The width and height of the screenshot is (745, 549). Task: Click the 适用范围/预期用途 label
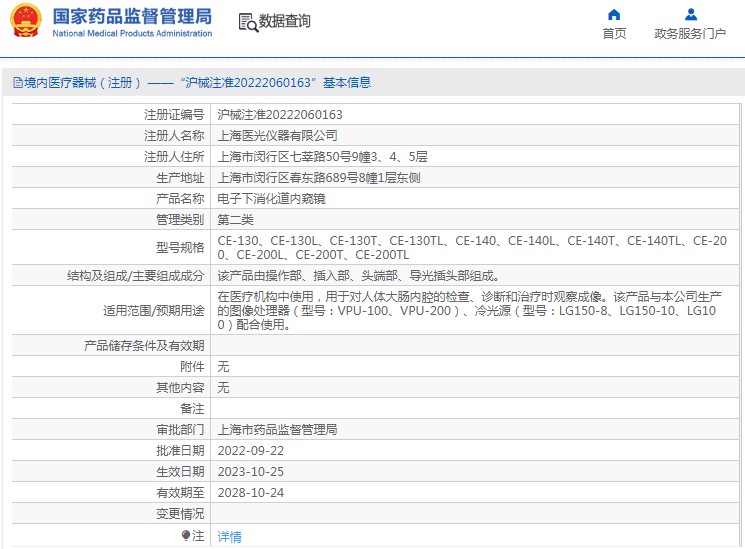[153, 310]
